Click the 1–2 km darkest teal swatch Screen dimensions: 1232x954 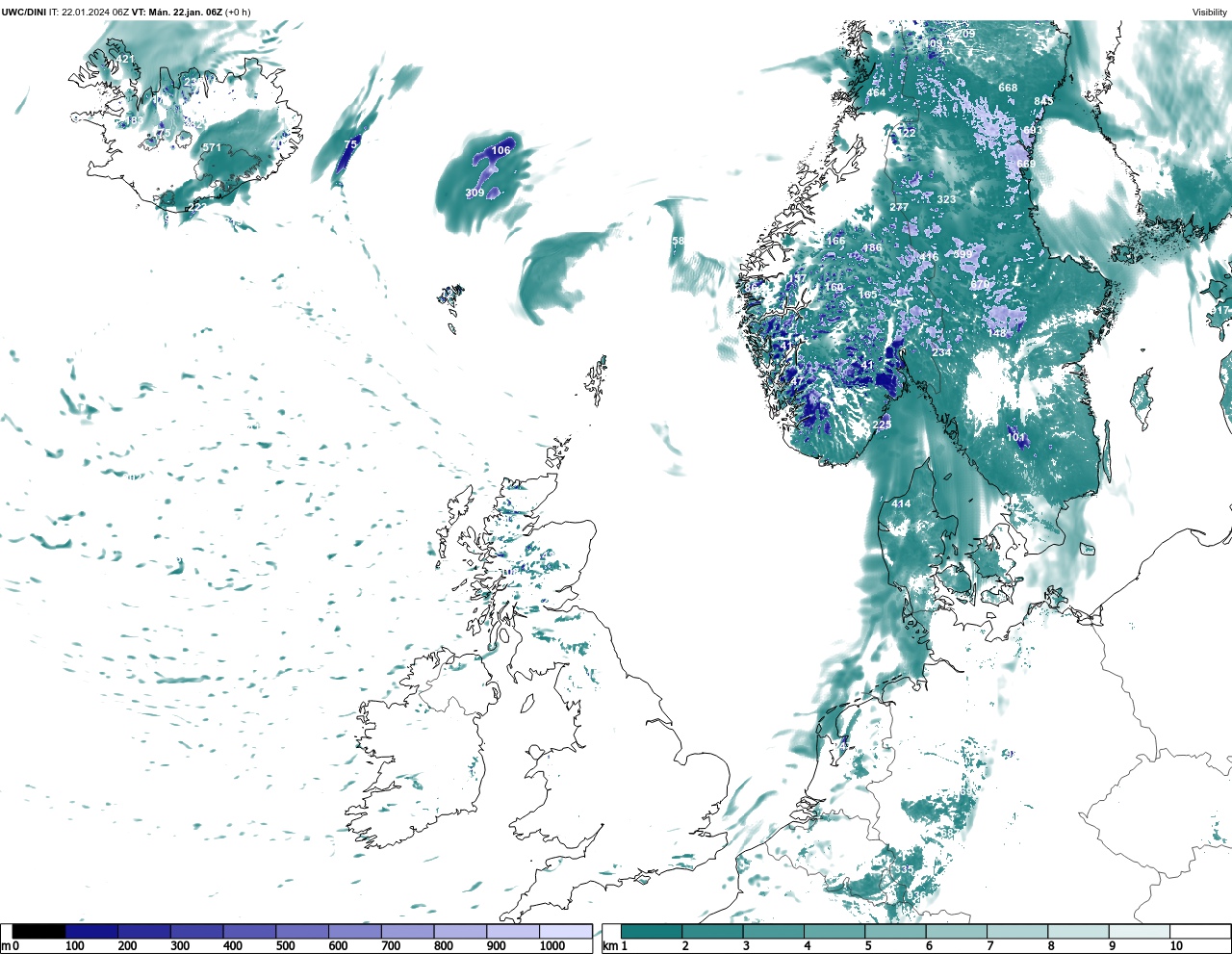coord(652,932)
